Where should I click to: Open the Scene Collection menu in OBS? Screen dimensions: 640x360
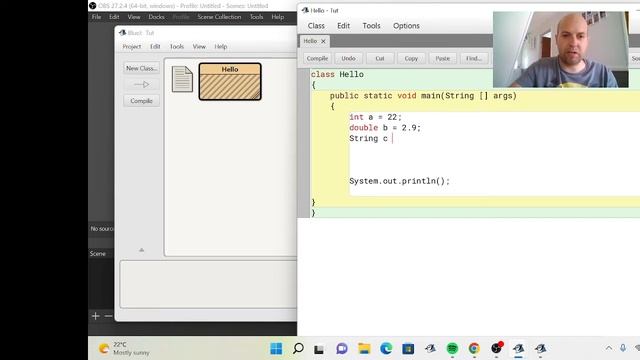tap(219, 17)
